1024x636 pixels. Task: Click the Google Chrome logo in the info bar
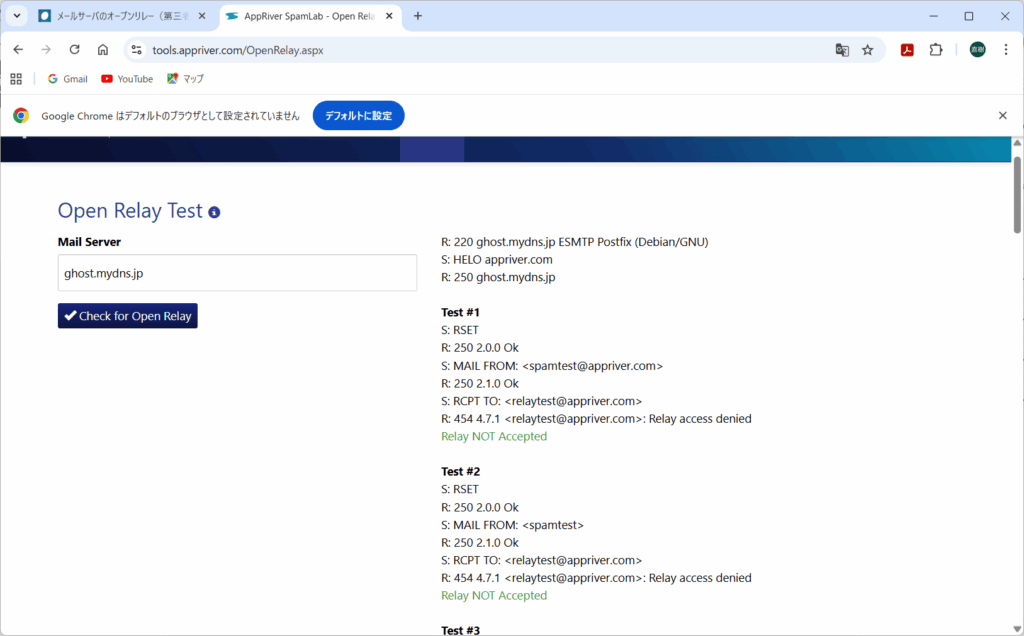click(21, 116)
